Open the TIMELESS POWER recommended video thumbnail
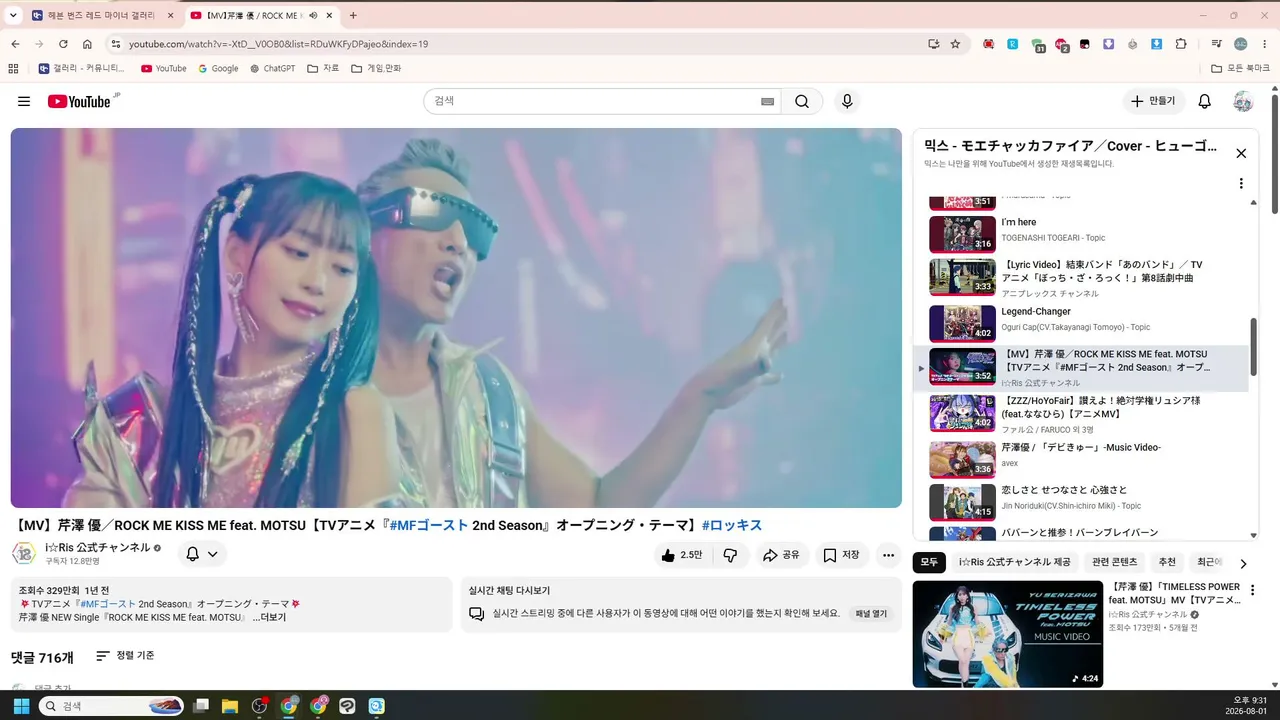The width and height of the screenshot is (1280, 720). (x=1008, y=634)
